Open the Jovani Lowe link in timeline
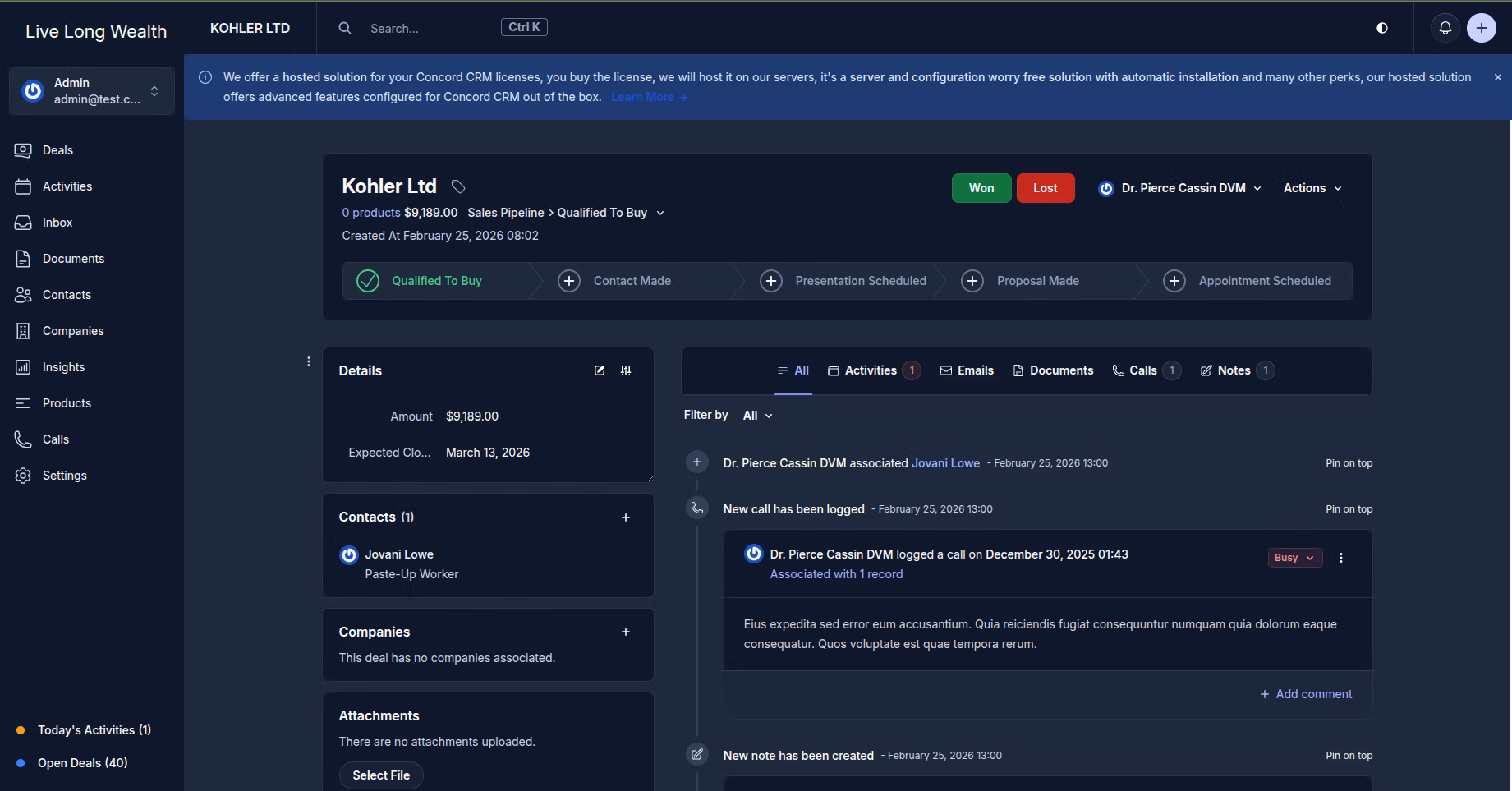 (x=945, y=463)
